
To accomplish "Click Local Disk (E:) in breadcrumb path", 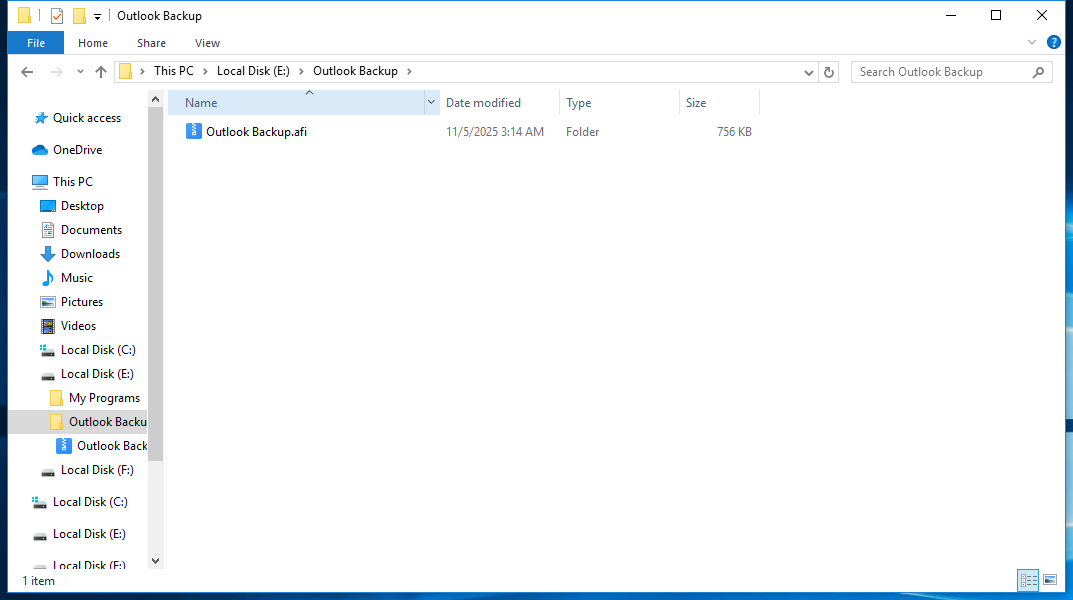I will pos(253,71).
